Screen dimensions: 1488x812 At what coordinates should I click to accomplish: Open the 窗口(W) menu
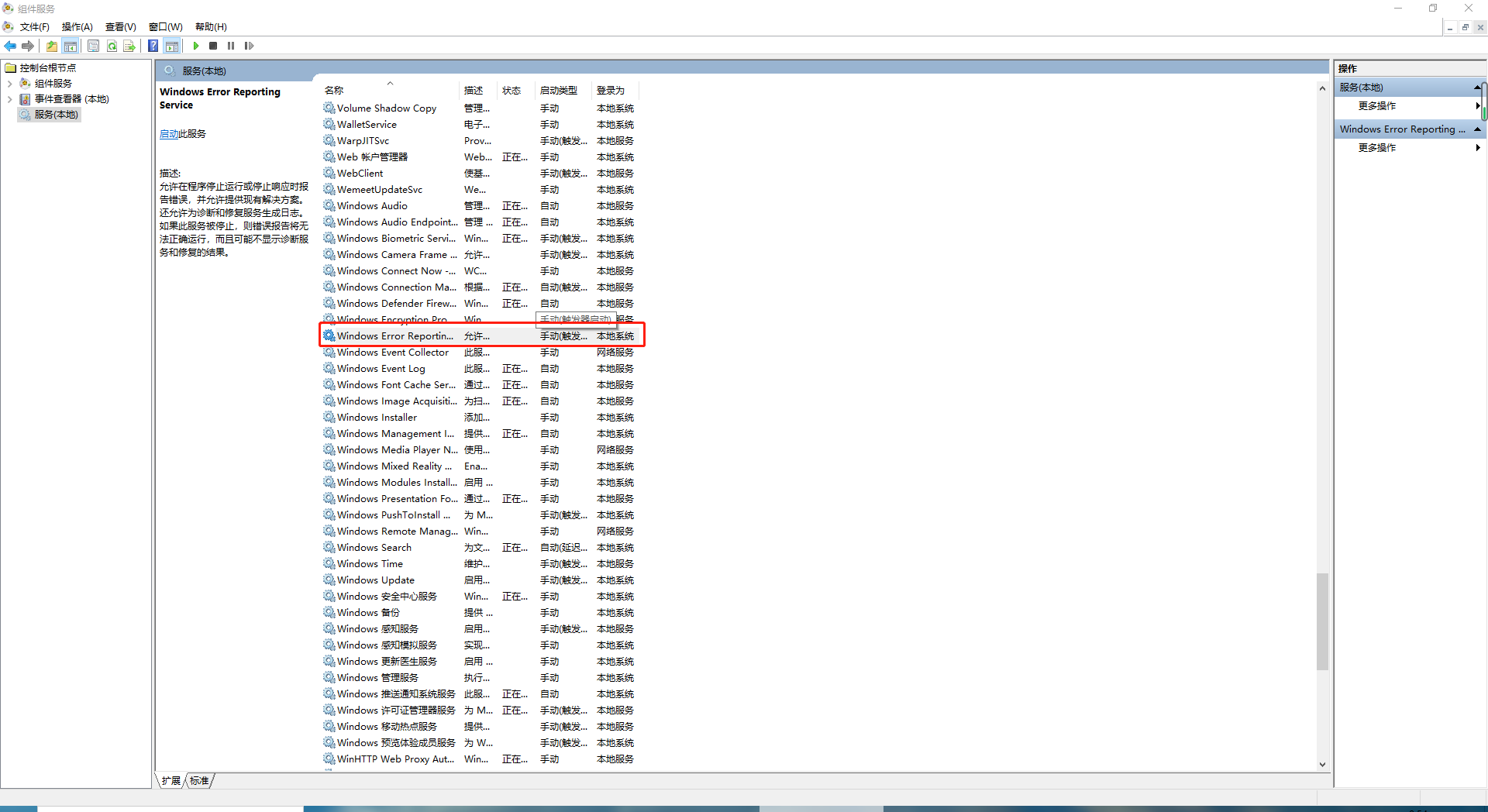(x=165, y=26)
